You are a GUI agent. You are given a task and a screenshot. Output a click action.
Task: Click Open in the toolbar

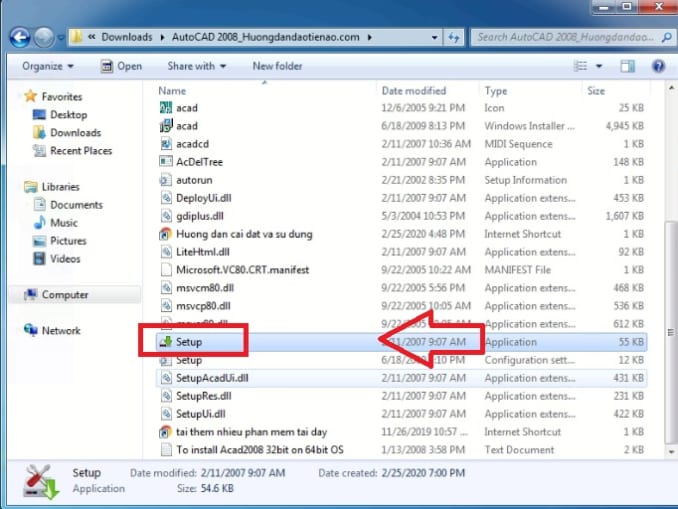click(x=121, y=66)
